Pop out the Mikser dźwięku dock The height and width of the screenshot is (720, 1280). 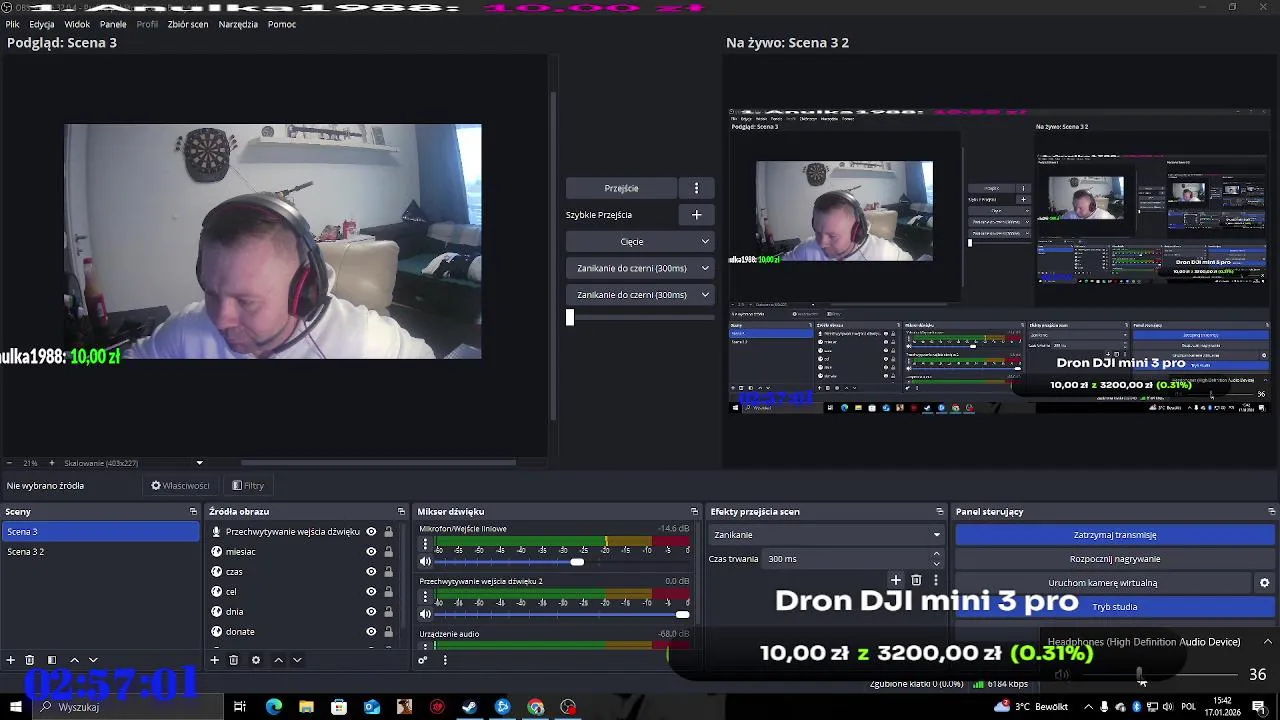(x=694, y=512)
